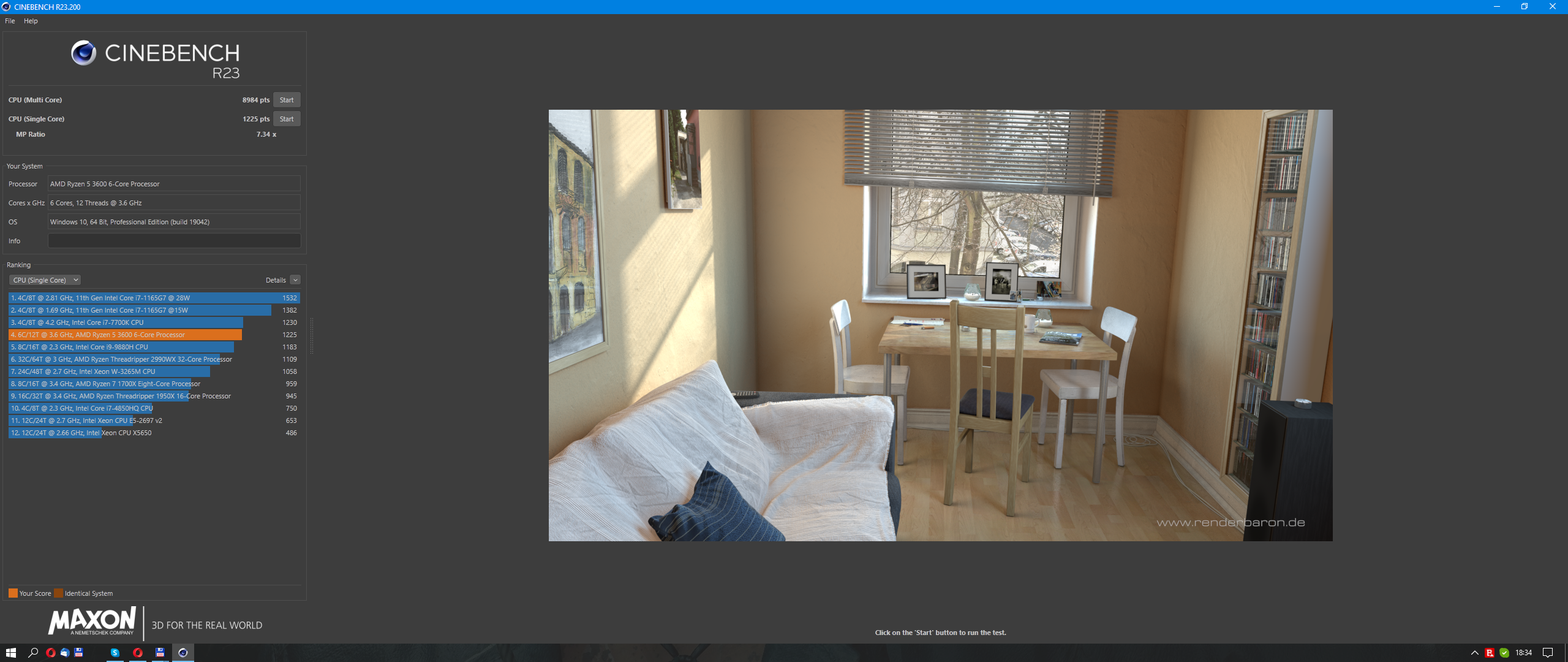Click the Info text field
This screenshot has width=1568, height=662.
[x=174, y=241]
